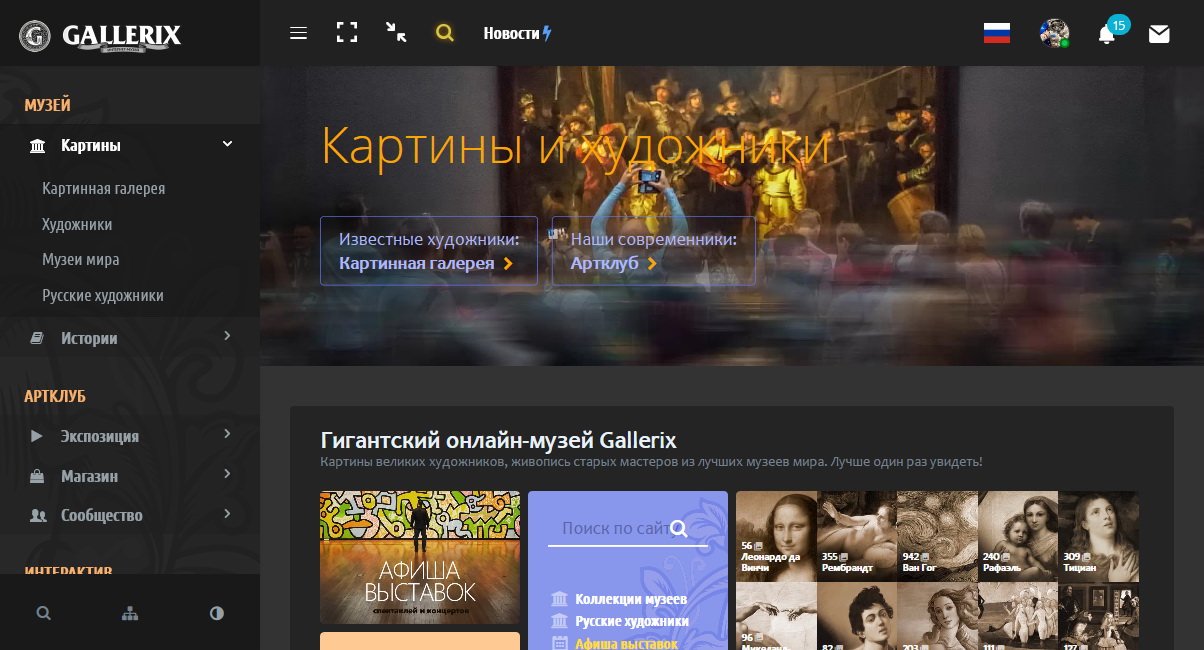Click the museum icon beside Картины
The width and height of the screenshot is (1204, 650).
[38, 146]
